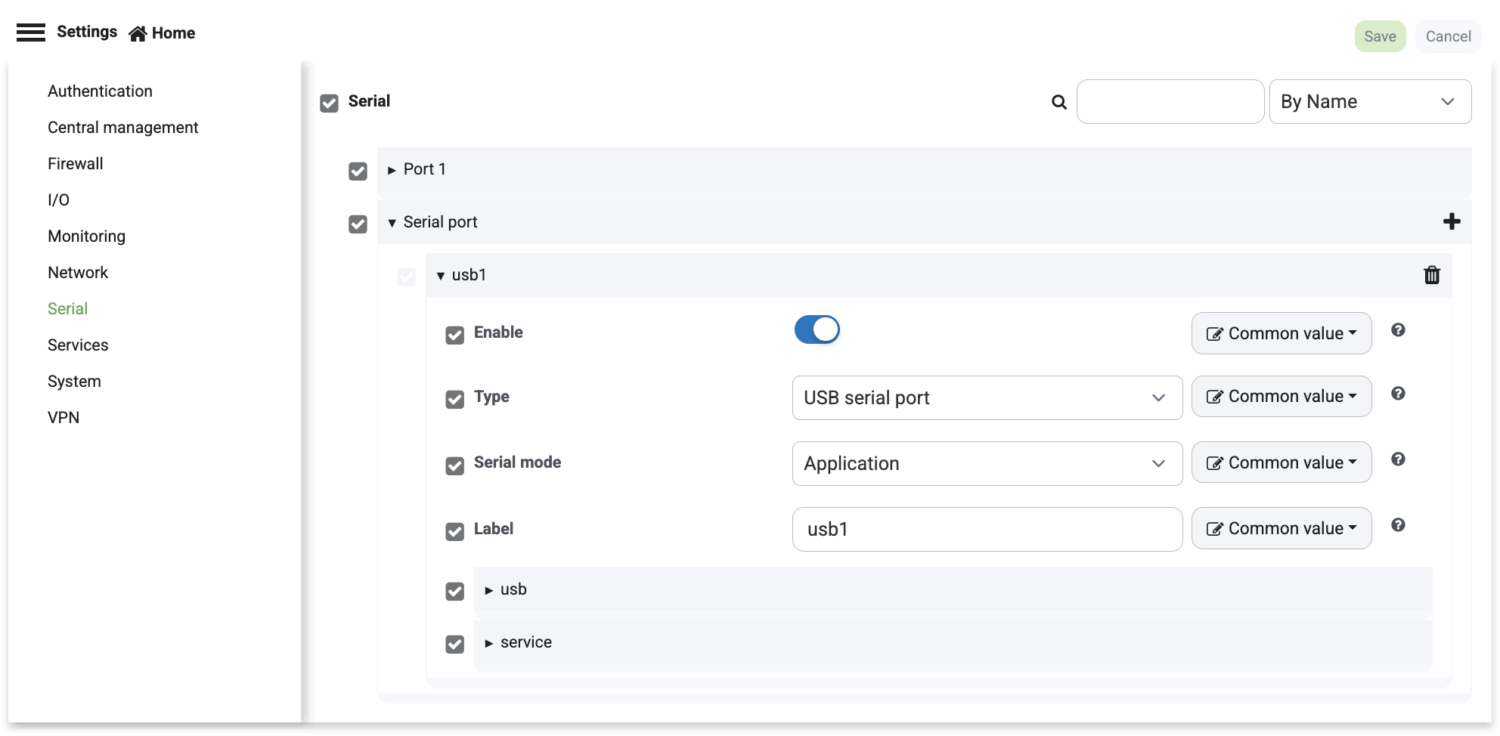The height and width of the screenshot is (736, 1500).
Task: Open the Type dropdown showing USB serial port
Action: (986, 398)
